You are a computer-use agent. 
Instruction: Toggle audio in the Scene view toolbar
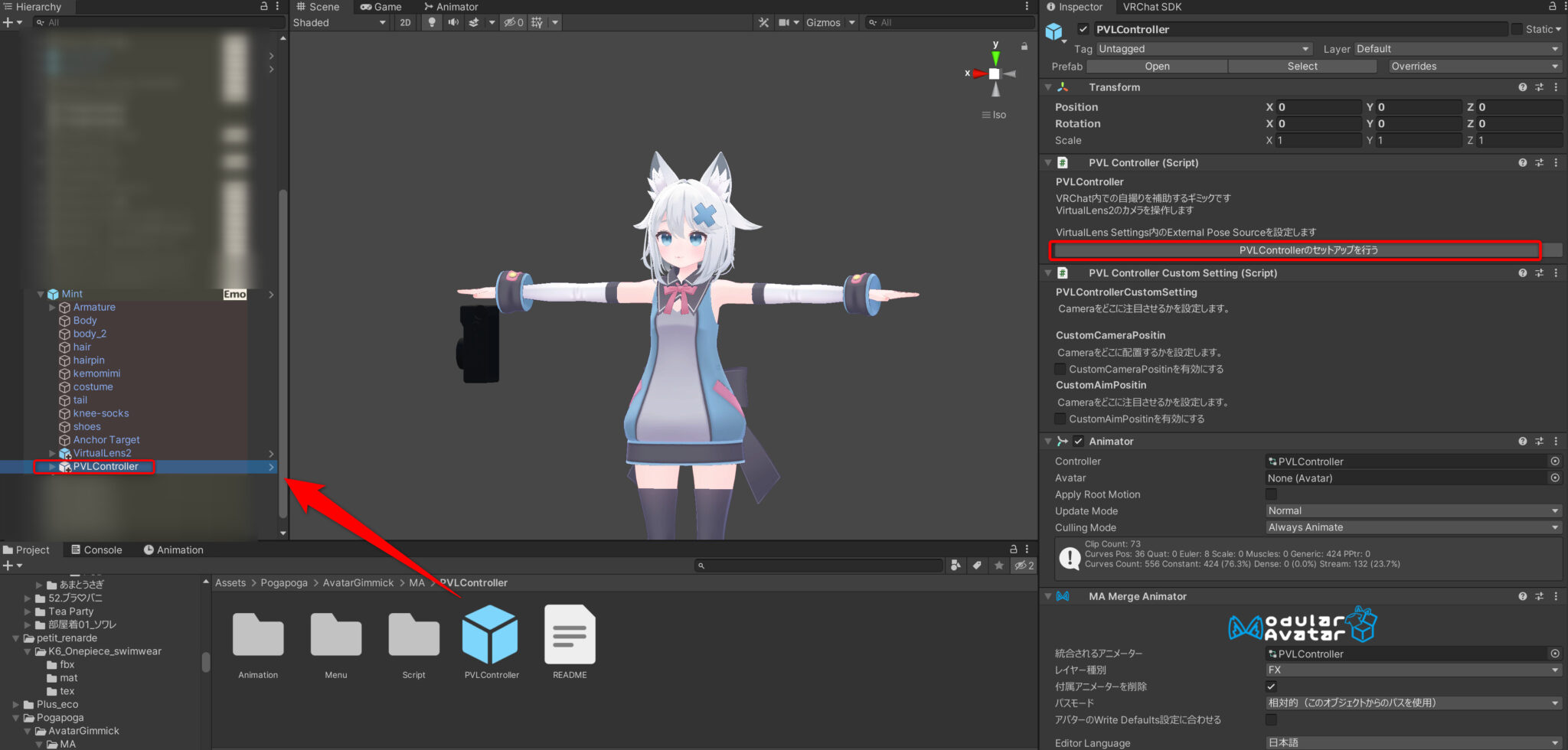tap(452, 22)
